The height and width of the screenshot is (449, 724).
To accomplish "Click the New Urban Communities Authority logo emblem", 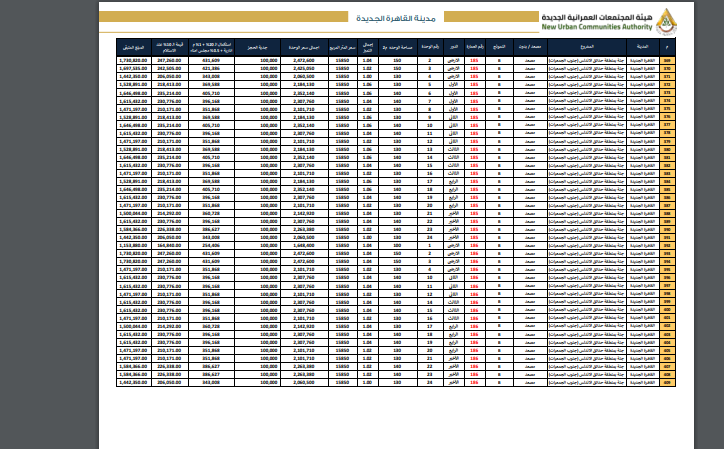I will coord(666,21).
